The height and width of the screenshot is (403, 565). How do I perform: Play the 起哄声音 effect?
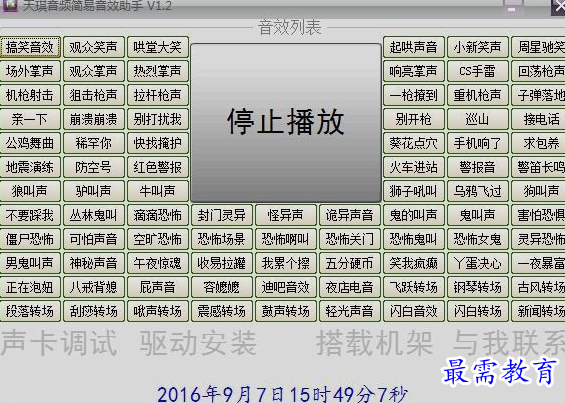(x=414, y=47)
